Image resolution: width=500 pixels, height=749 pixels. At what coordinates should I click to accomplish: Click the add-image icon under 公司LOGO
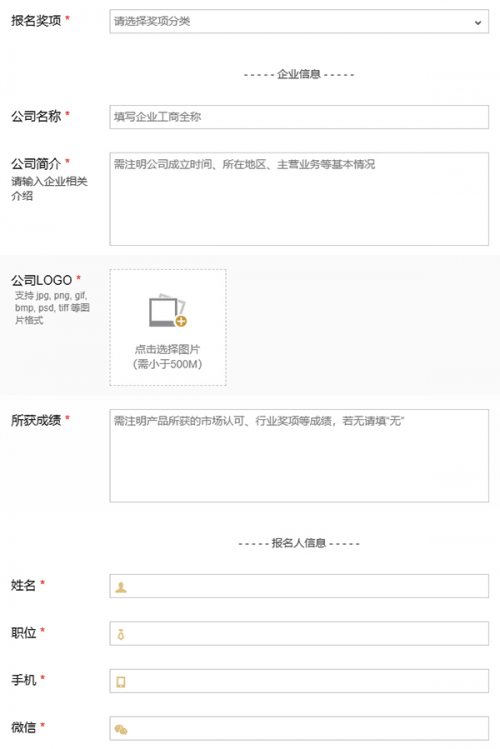168,311
